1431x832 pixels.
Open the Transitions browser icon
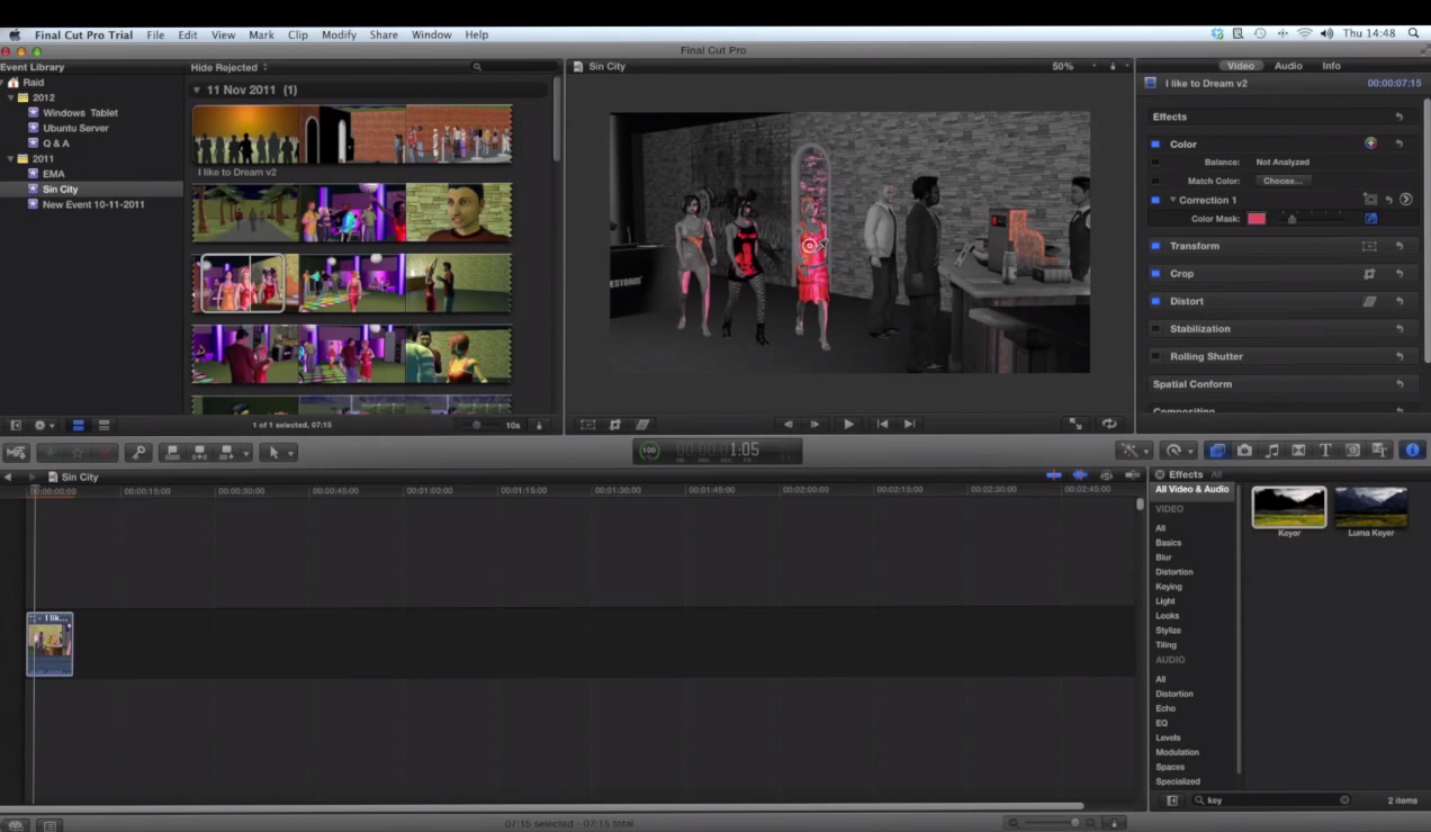point(1298,450)
